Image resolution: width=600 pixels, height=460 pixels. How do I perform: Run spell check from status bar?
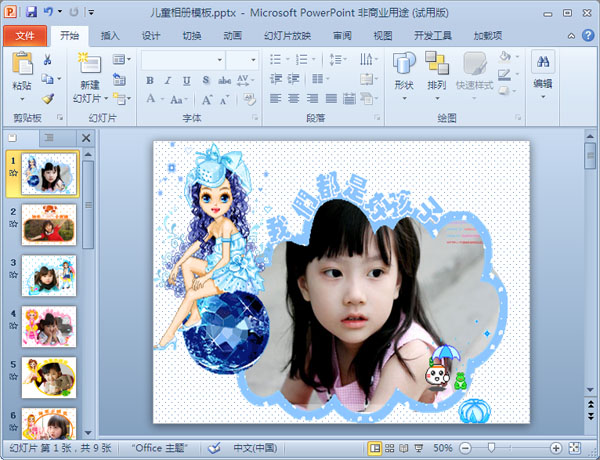(214, 448)
